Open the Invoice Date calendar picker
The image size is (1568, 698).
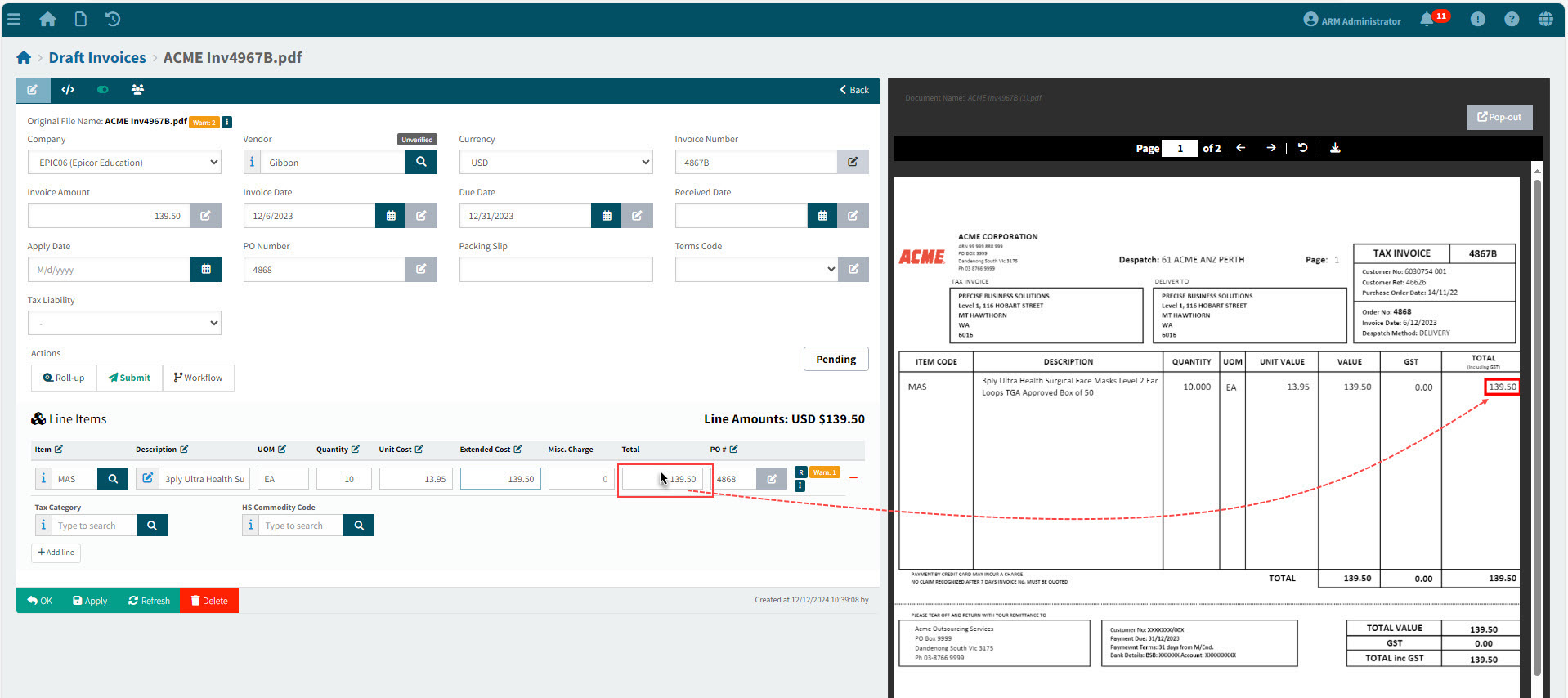[x=391, y=216]
